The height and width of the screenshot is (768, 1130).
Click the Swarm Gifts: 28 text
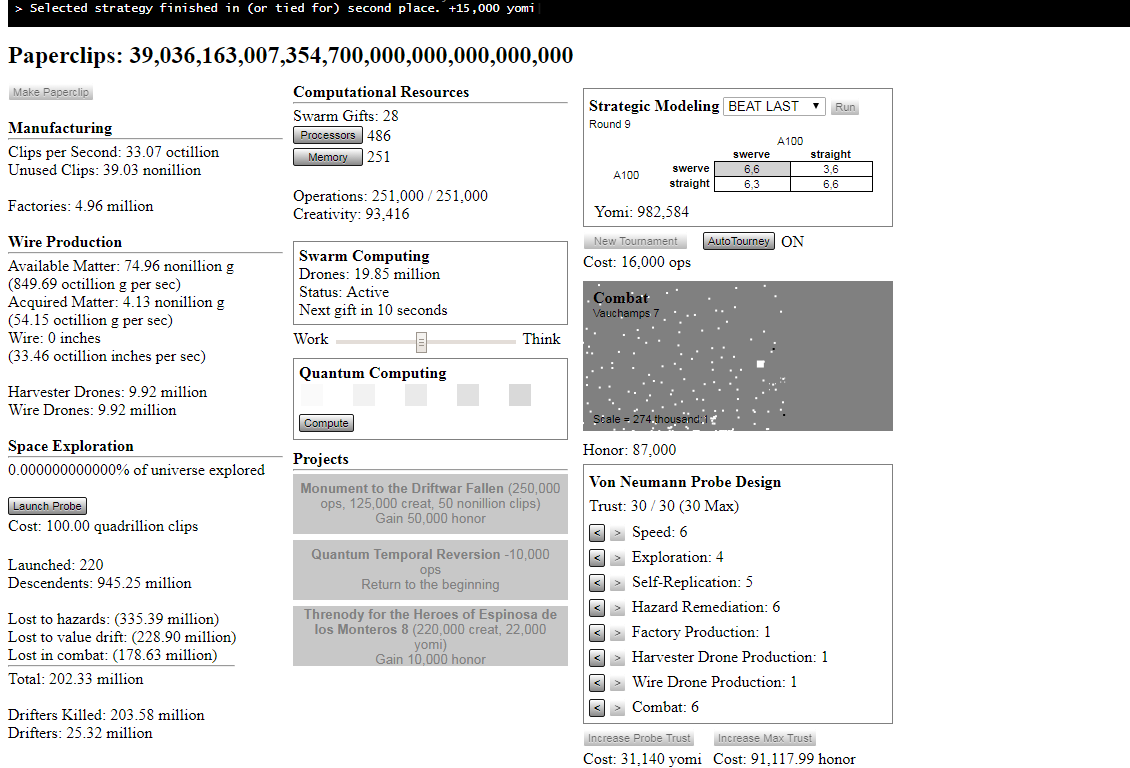pos(346,116)
